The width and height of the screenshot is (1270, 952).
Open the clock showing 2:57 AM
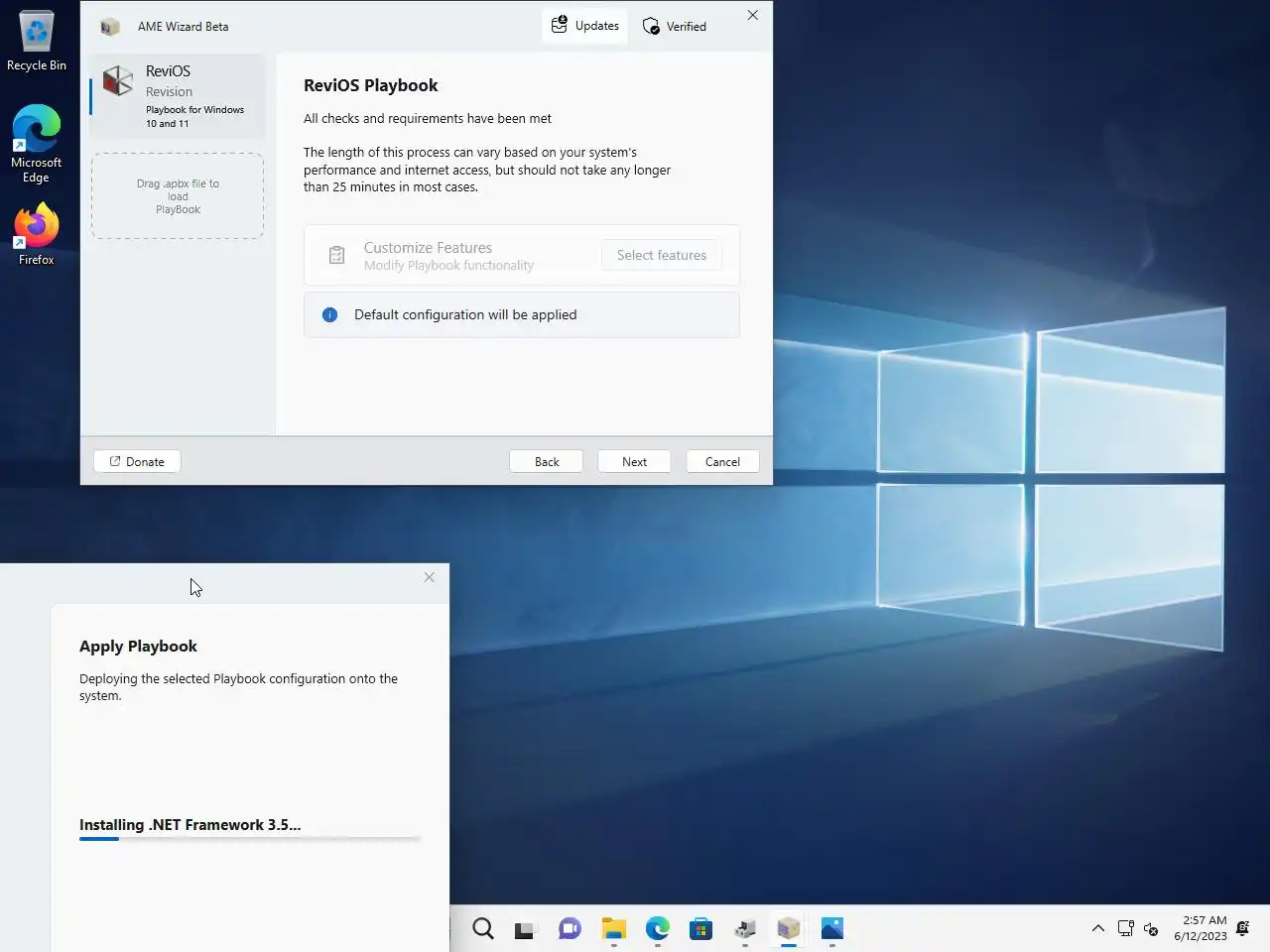[1200, 928]
